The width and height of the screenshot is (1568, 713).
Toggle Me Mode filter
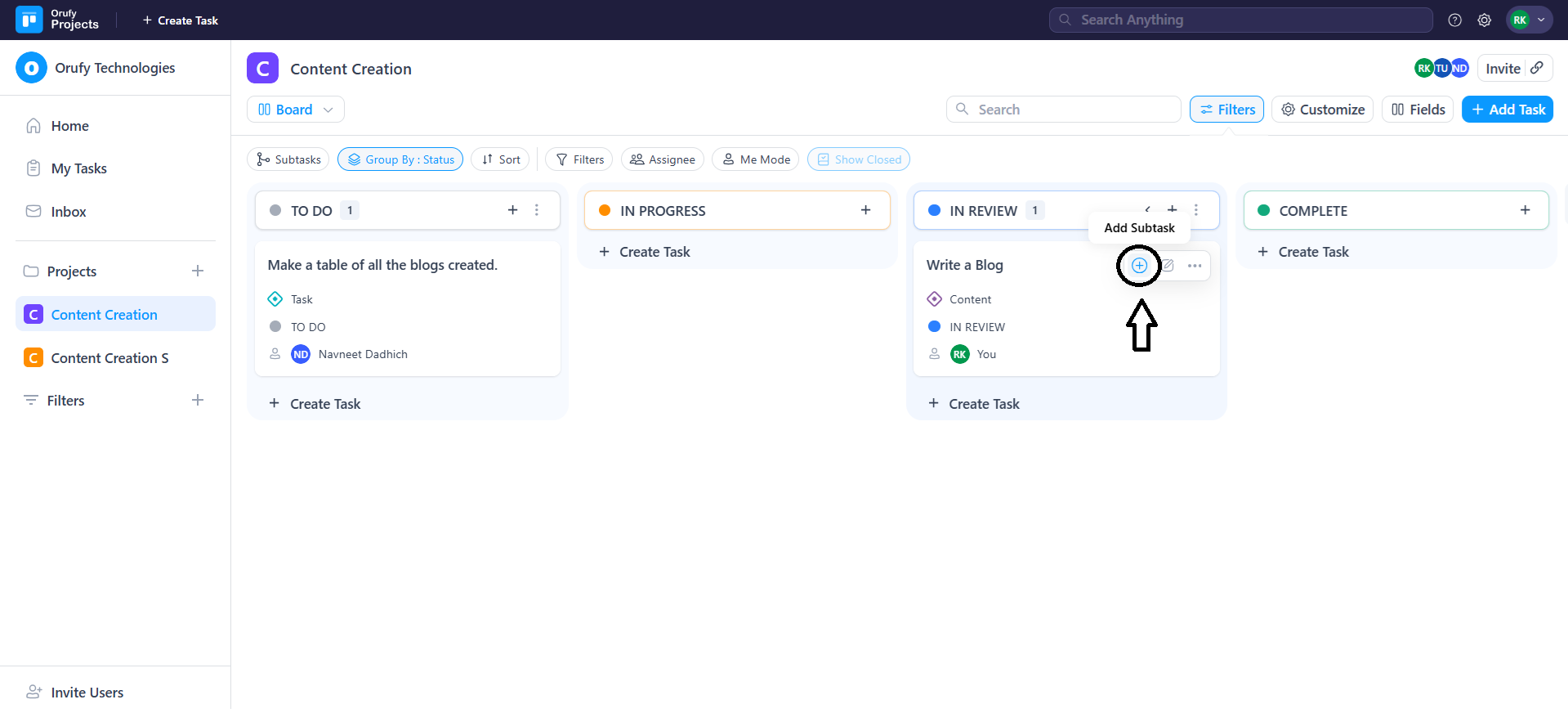(x=756, y=159)
